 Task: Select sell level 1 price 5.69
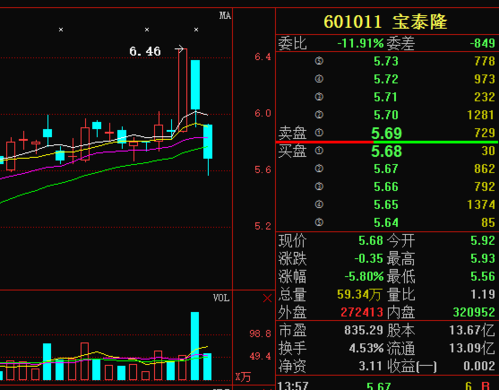[387, 133]
